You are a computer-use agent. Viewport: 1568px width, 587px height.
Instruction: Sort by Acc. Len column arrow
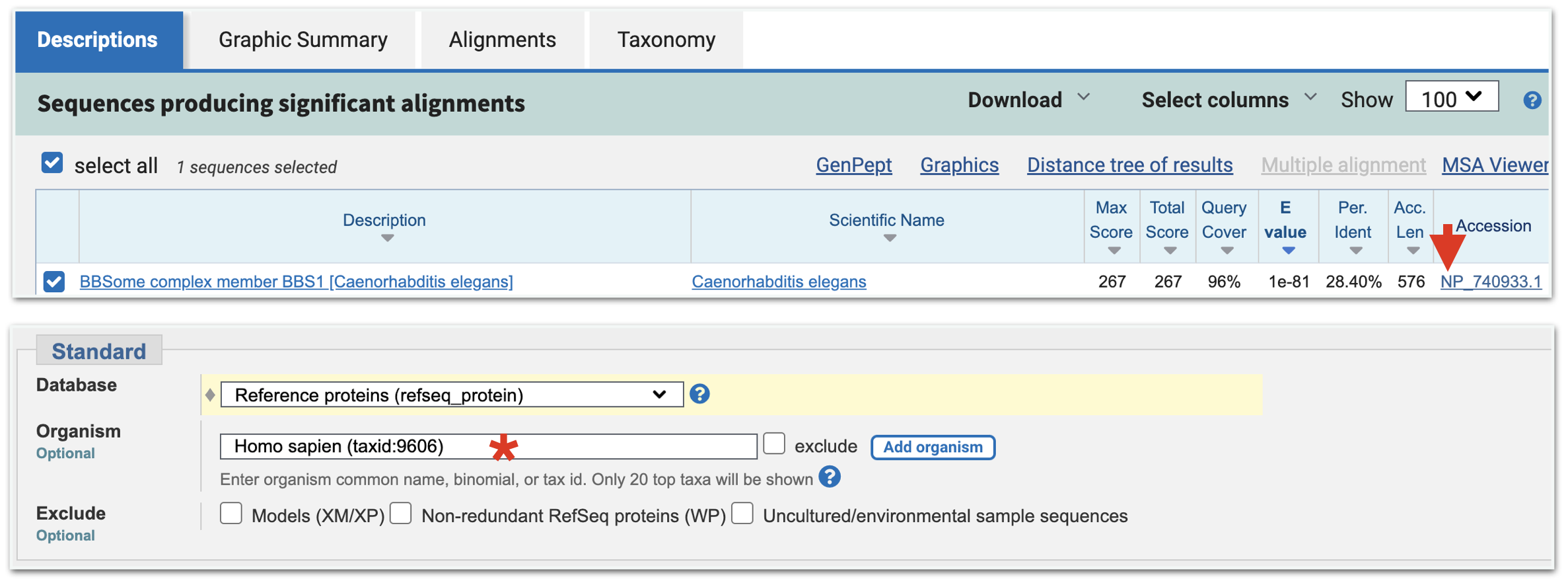coord(1413,251)
